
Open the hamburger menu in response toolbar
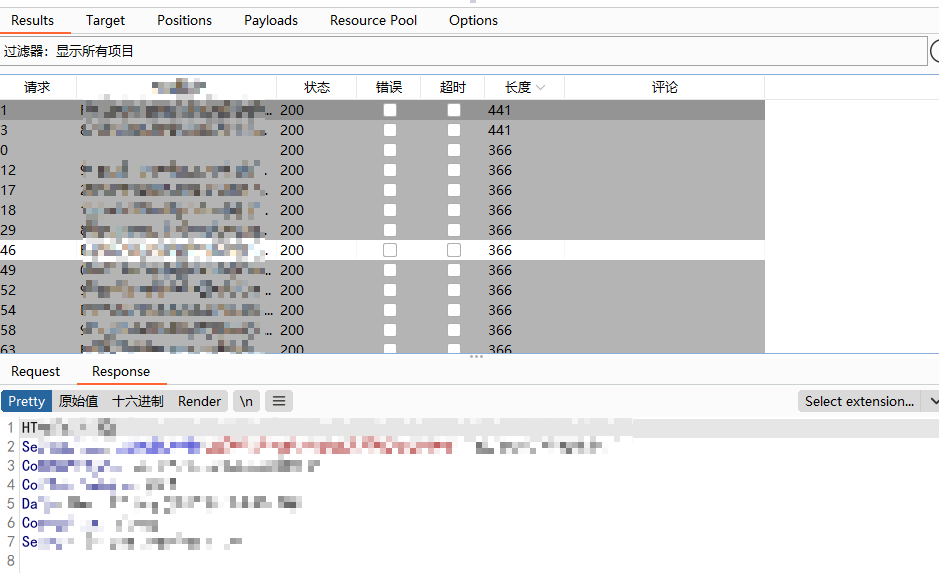click(x=279, y=401)
